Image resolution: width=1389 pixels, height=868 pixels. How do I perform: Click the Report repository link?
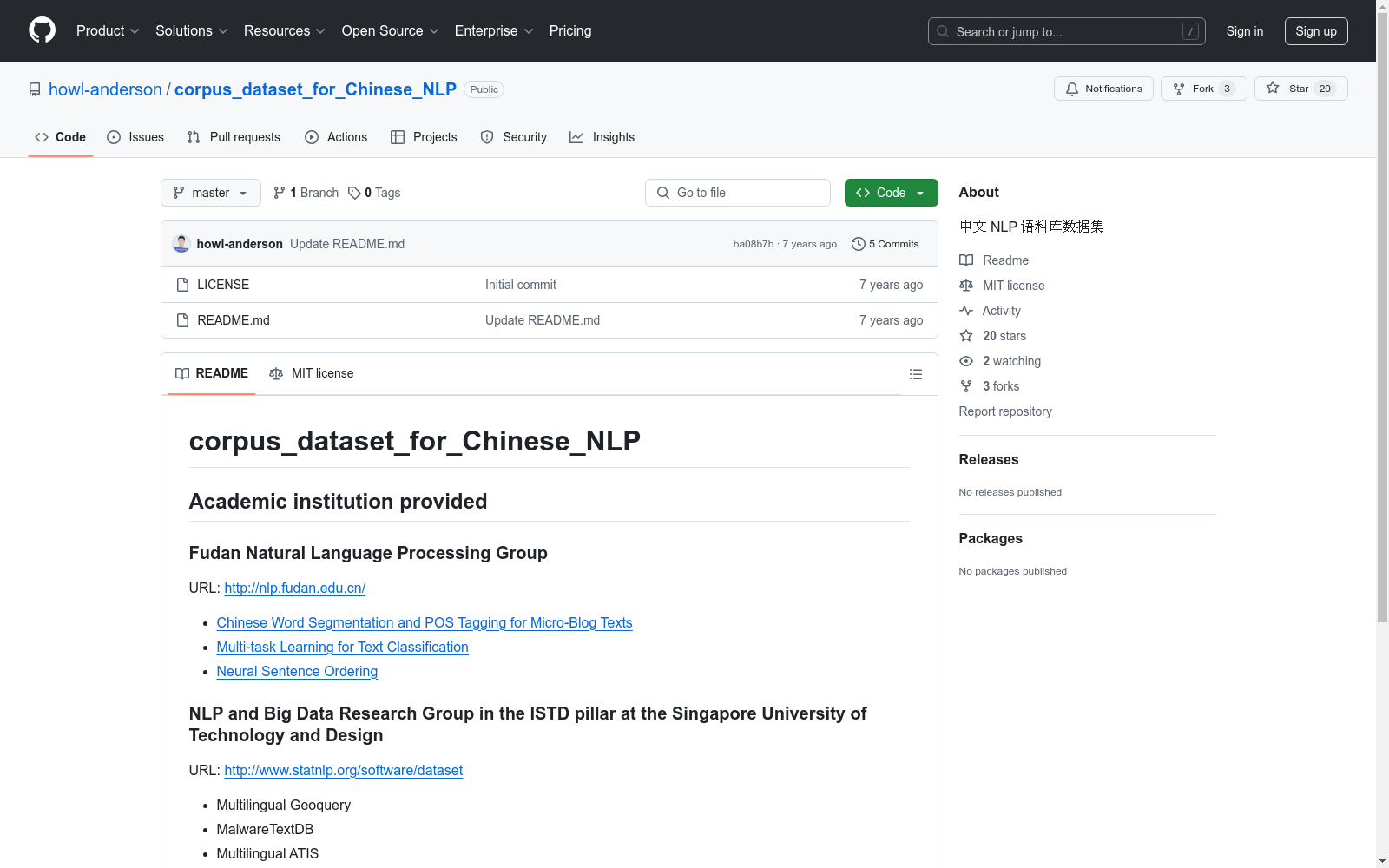[x=1005, y=411]
